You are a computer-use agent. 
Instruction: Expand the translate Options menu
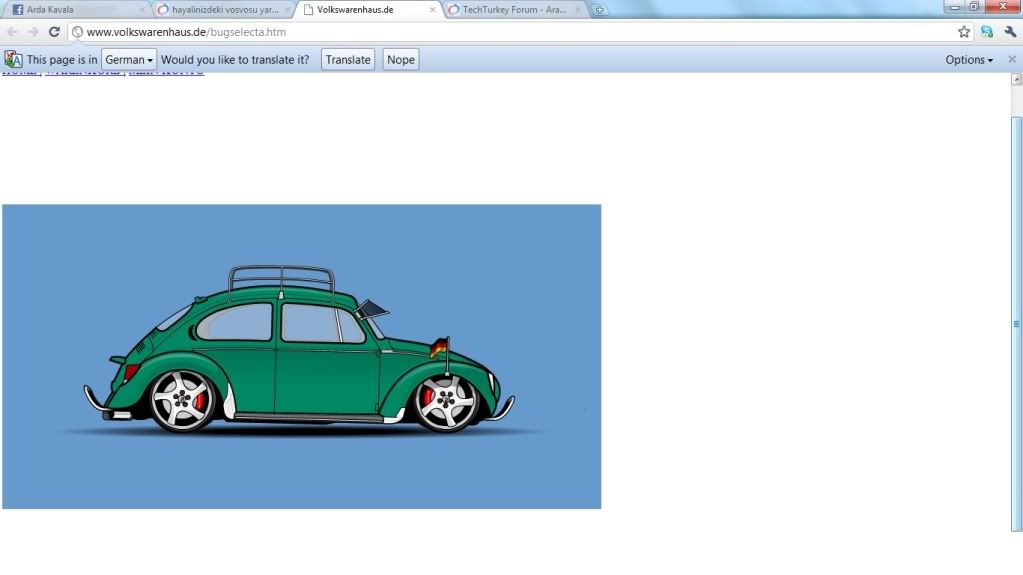969,59
